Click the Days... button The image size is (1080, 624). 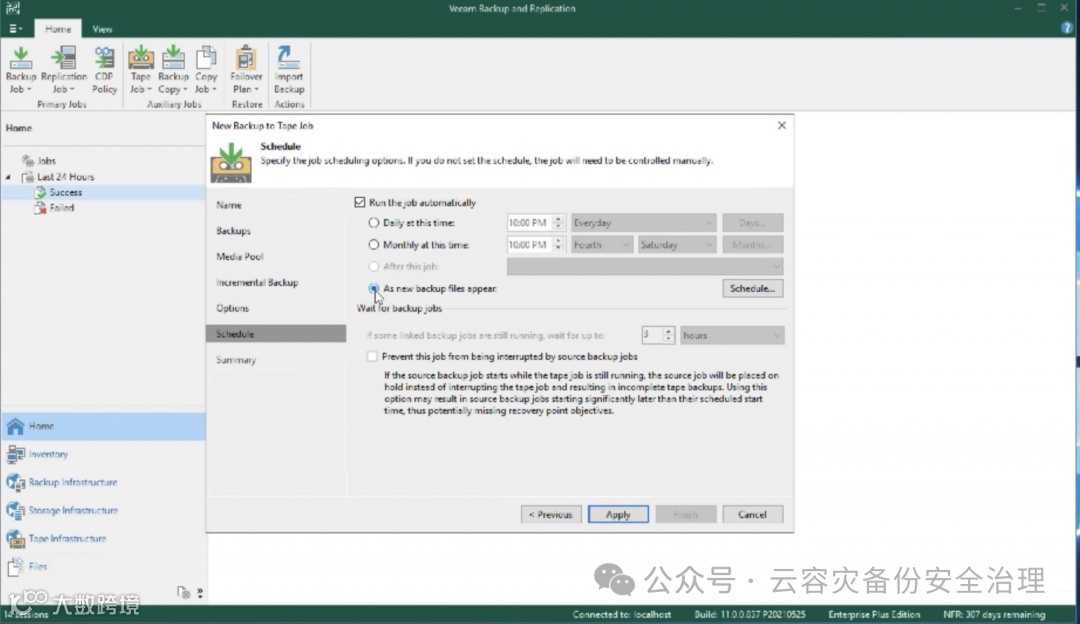(x=752, y=223)
